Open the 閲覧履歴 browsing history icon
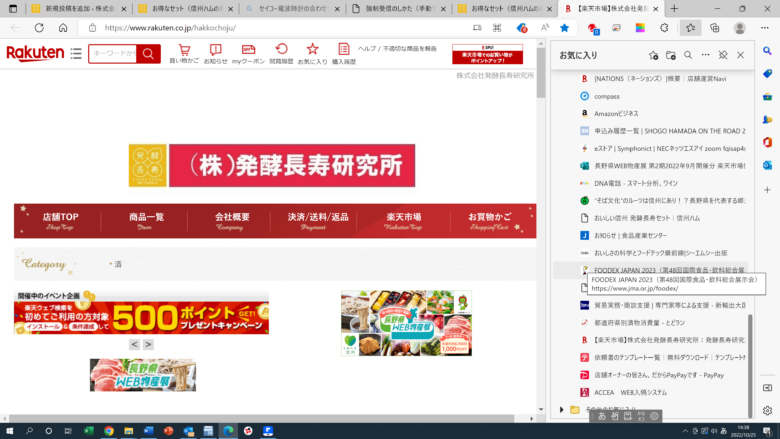The image size is (780, 439). click(x=281, y=53)
